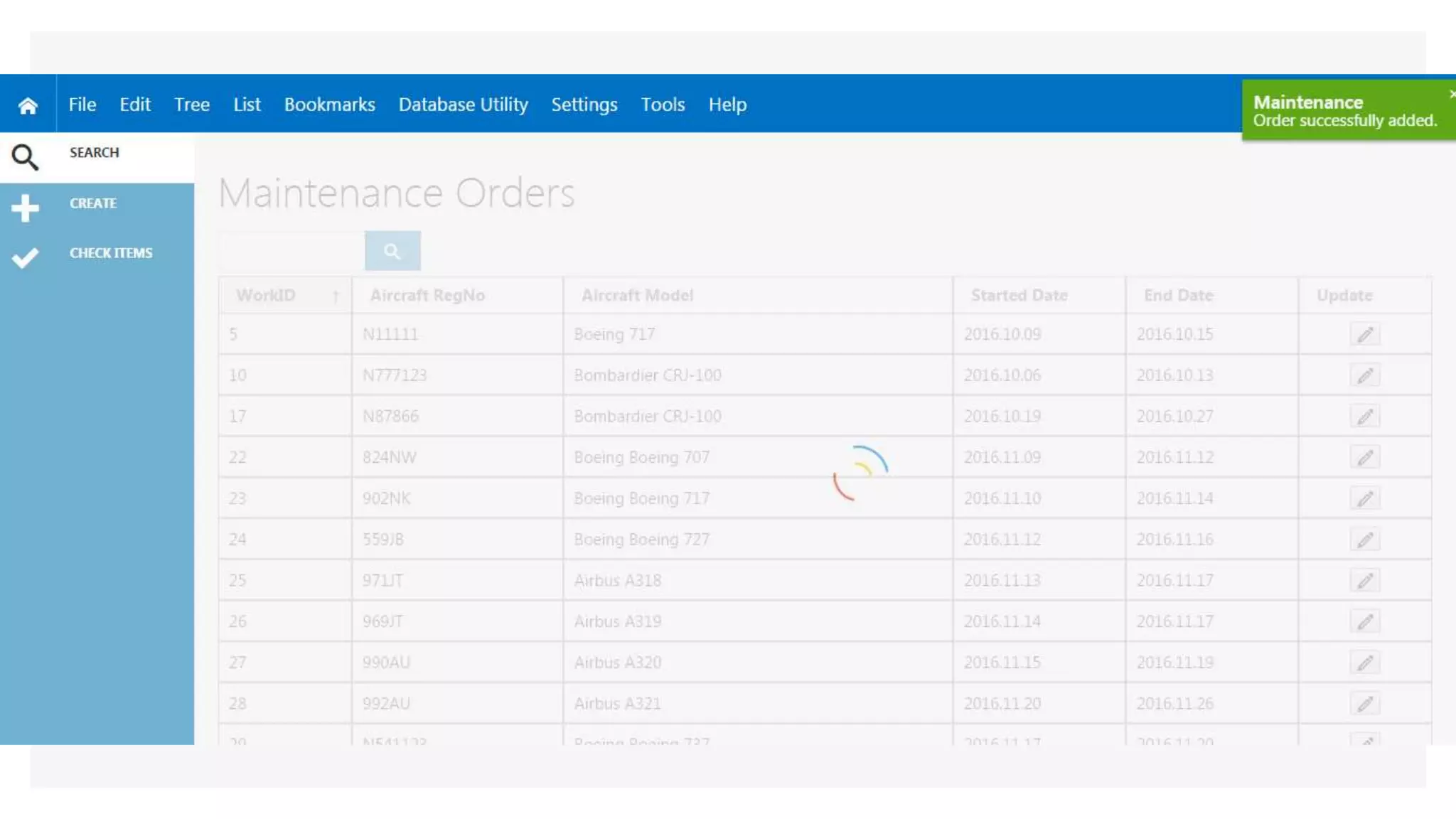The height and width of the screenshot is (819, 1456).
Task: Click the search text field above table
Action: pos(291,251)
